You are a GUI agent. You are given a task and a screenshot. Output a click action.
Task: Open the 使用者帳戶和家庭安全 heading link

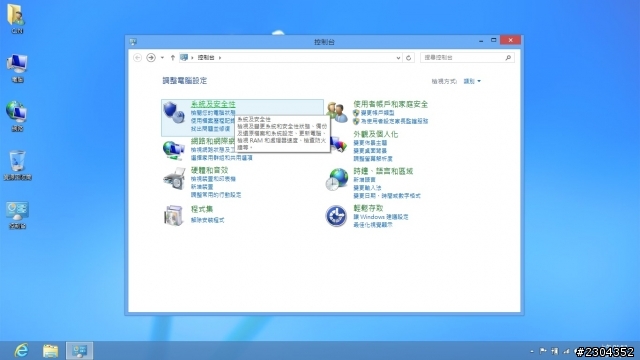[391, 104]
